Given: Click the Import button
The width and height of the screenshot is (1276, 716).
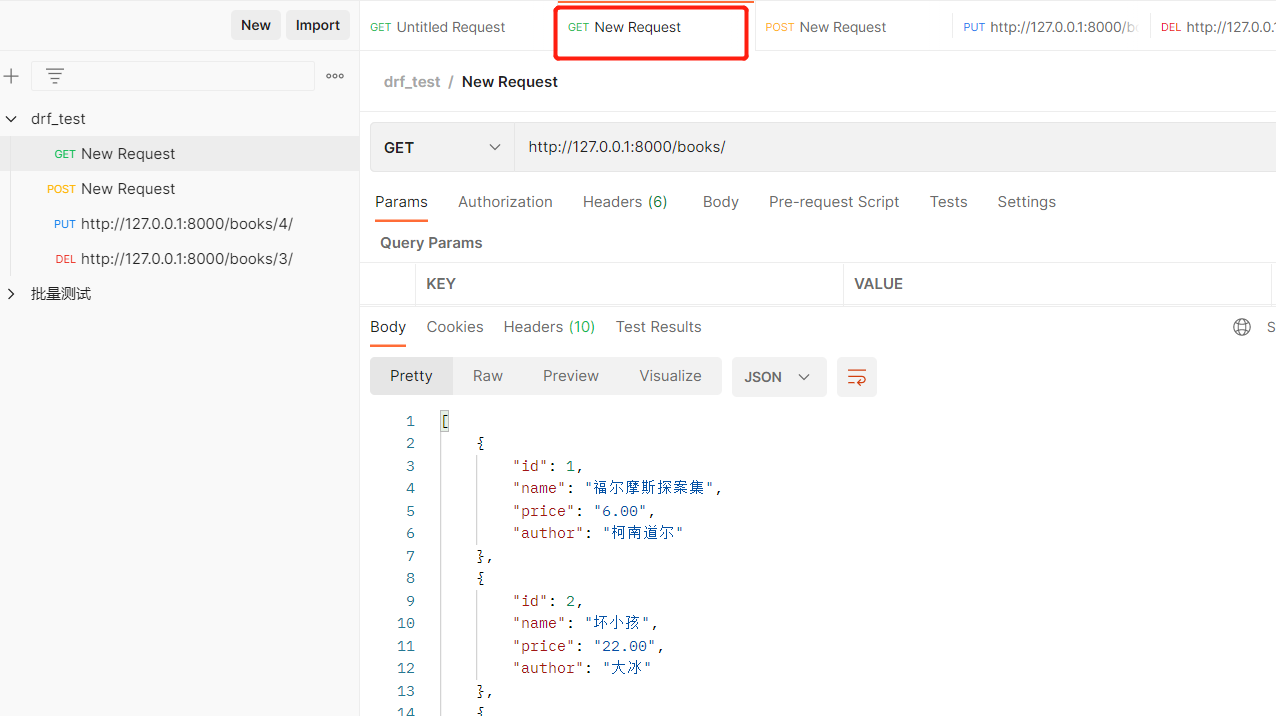Looking at the screenshot, I should click(x=317, y=25).
